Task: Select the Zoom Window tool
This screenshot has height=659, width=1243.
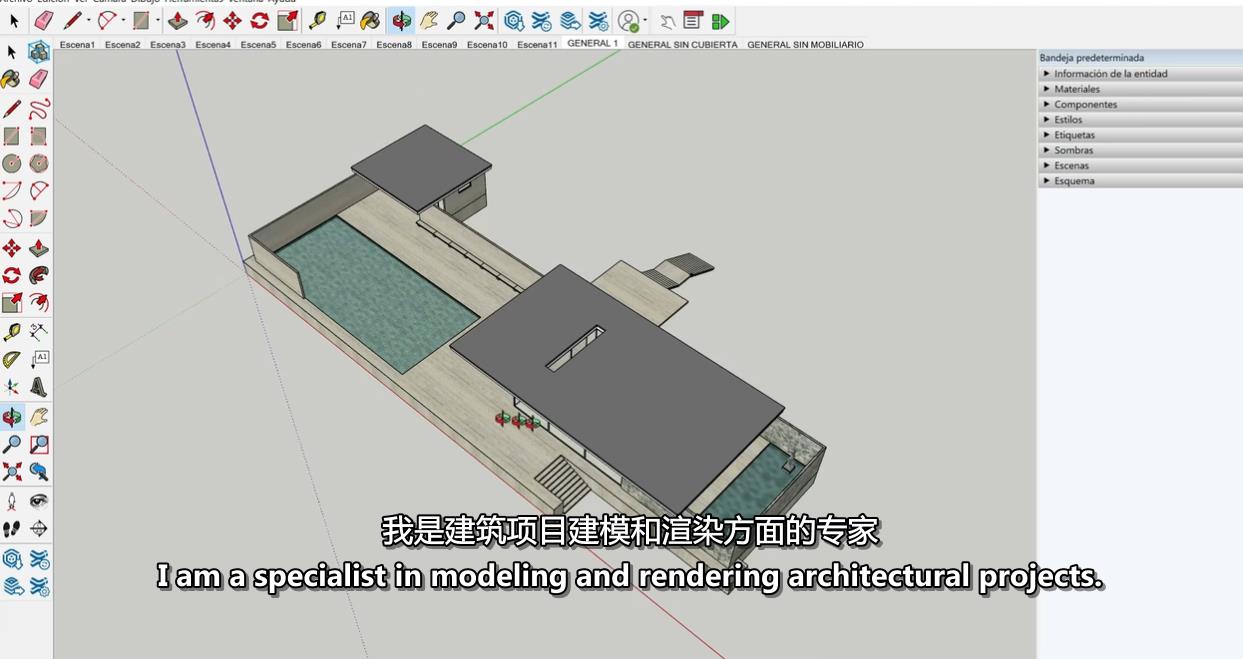Action: tap(39, 444)
